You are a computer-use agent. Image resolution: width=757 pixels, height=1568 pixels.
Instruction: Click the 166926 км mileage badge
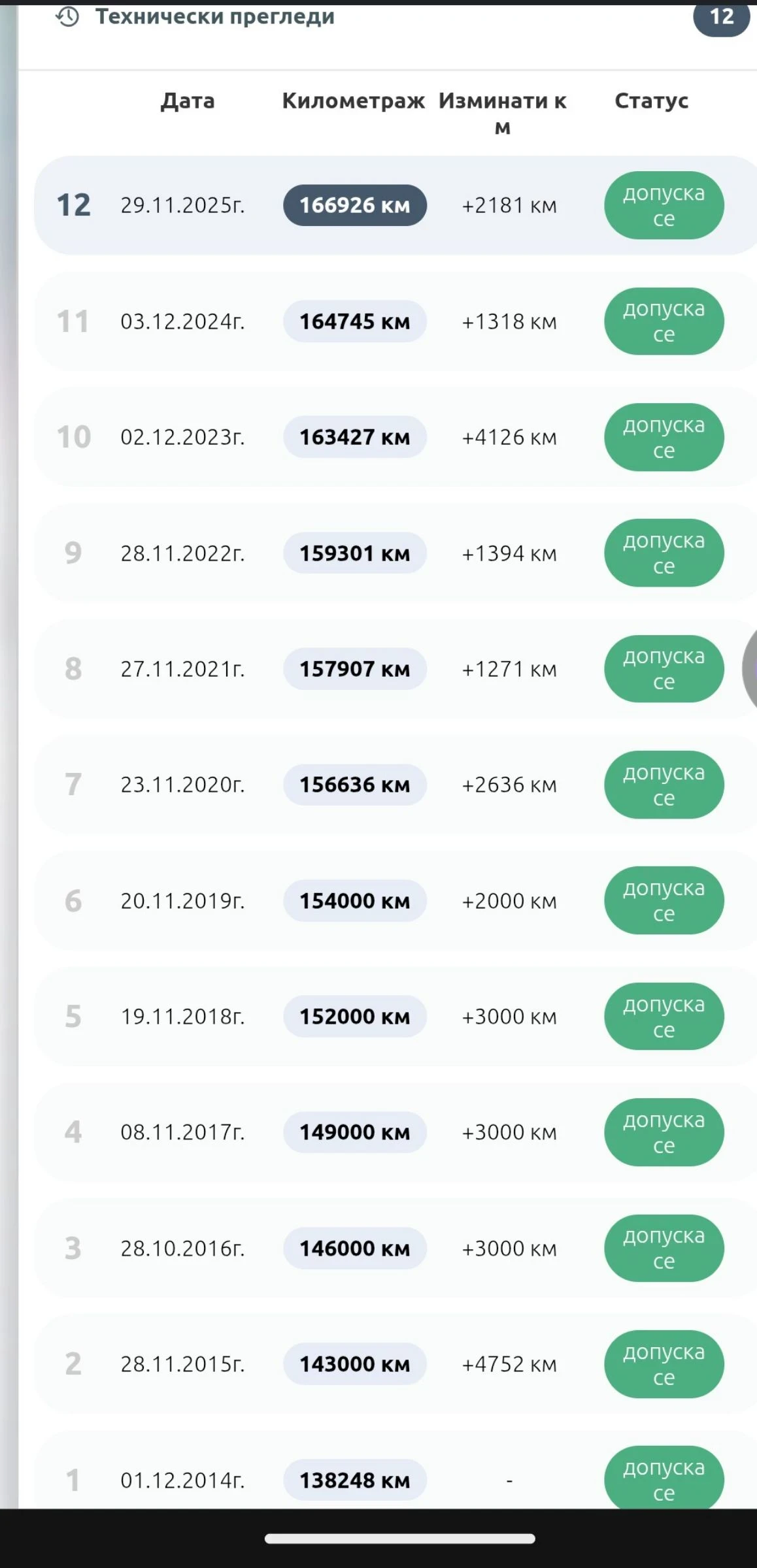click(x=354, y=205)
